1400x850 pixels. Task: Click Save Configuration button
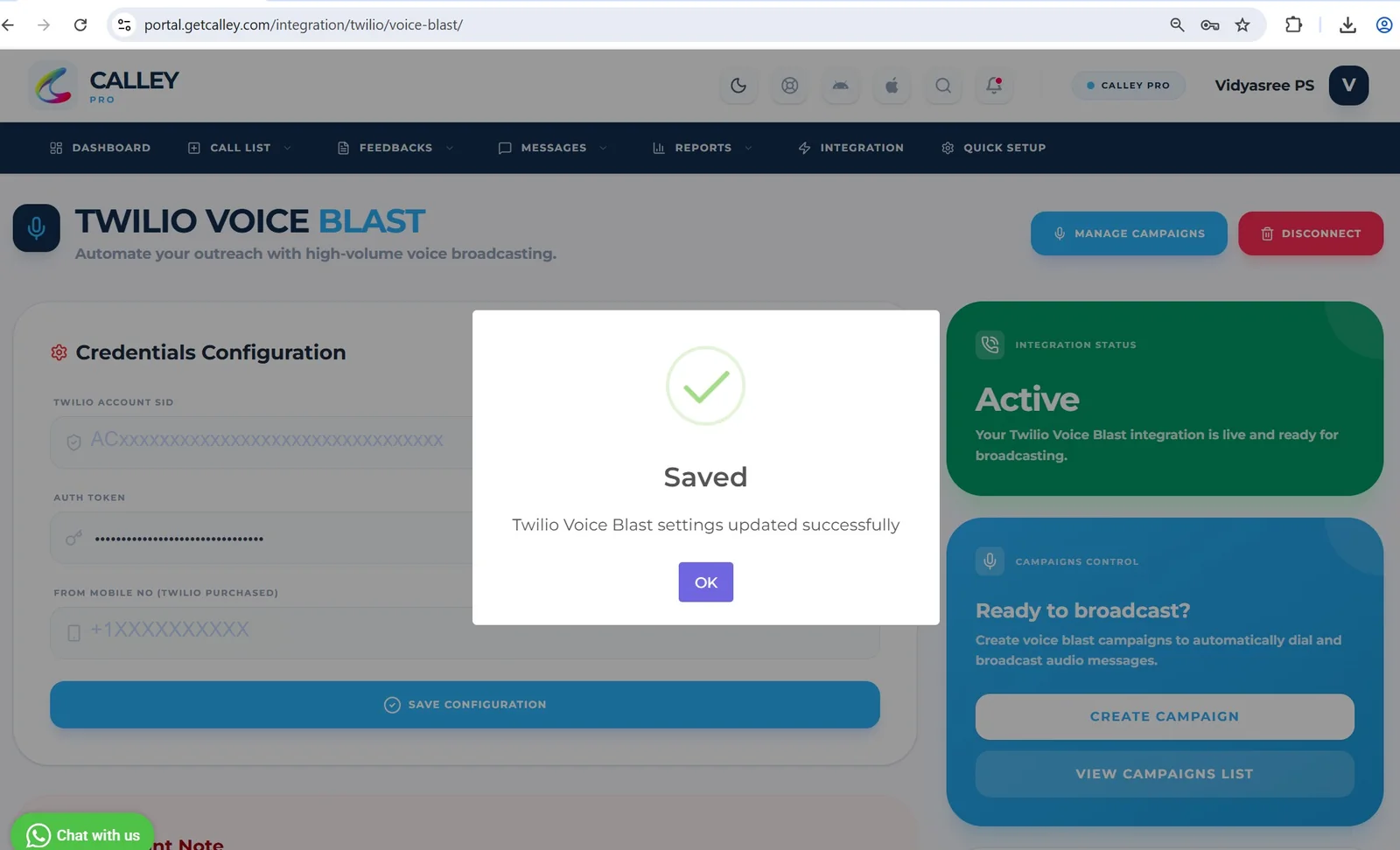pos(465,705)
